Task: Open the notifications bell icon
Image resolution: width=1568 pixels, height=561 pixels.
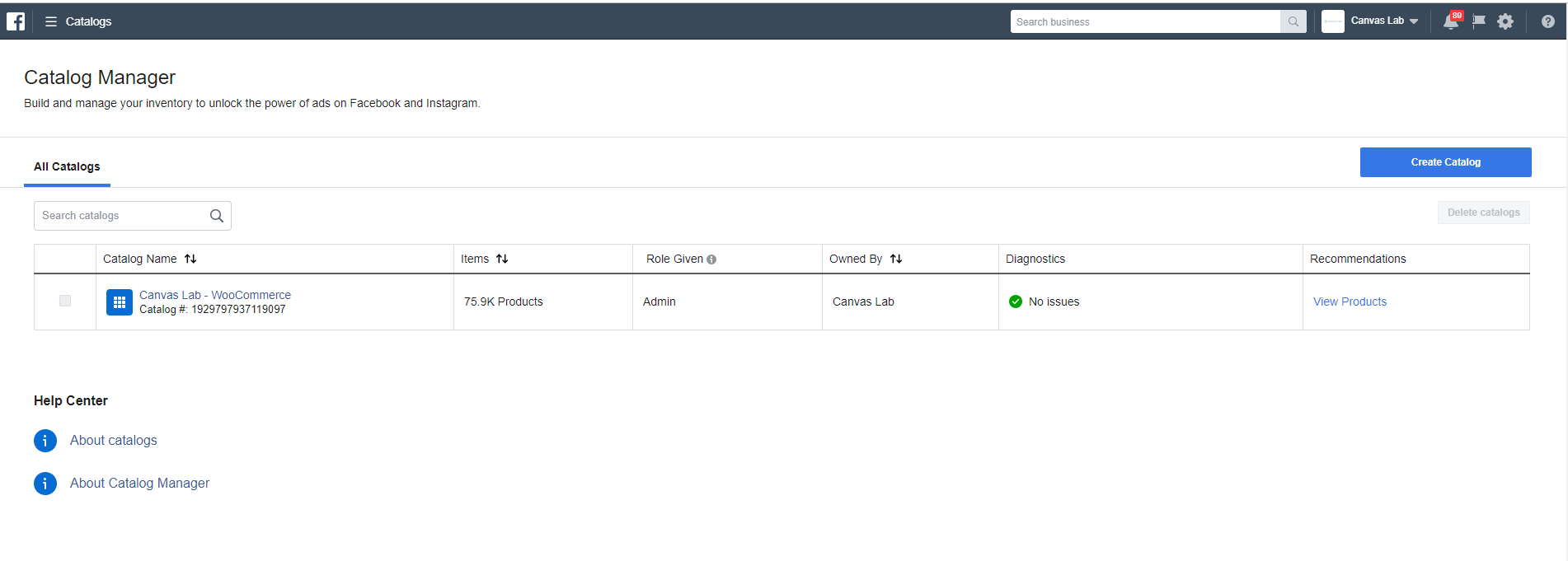Action: (1451, 21)
